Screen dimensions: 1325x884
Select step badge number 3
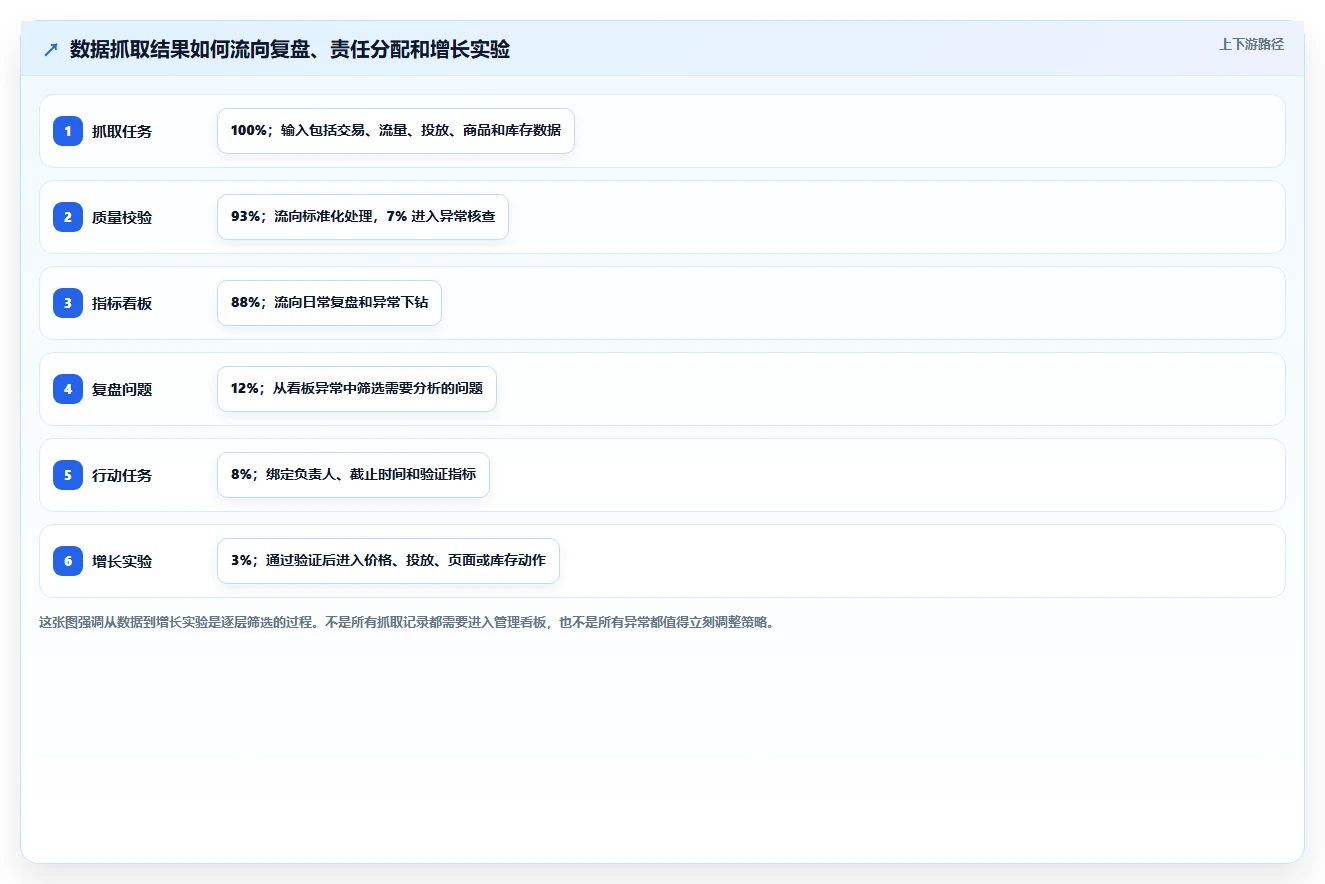pyautogui.click(x=68, y=303)
